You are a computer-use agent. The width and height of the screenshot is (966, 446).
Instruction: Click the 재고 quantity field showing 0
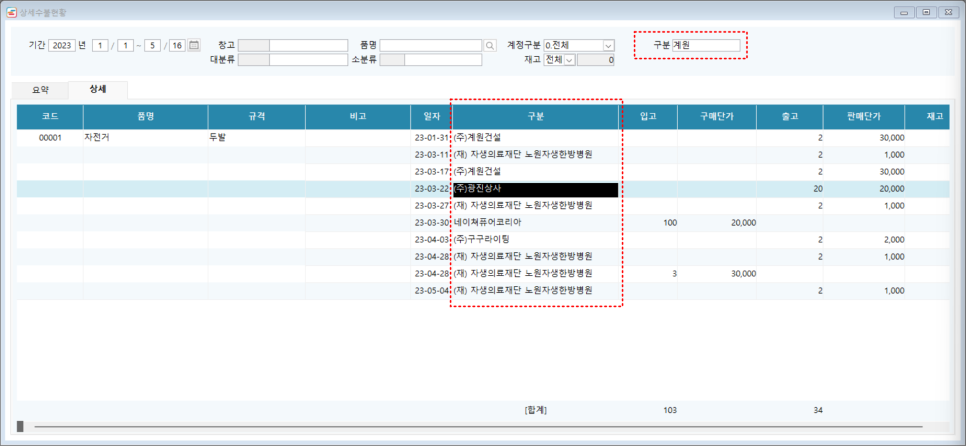pos(595,60)
